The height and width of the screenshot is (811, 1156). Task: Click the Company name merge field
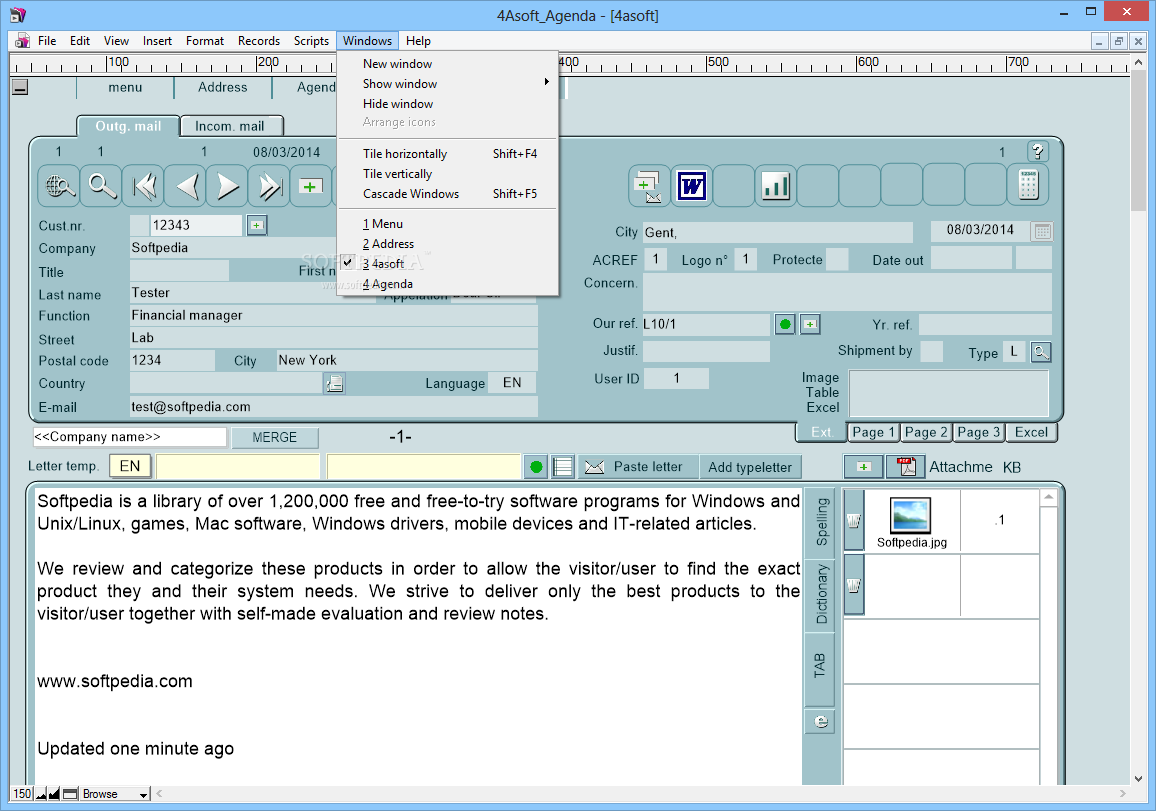[130, 437]
